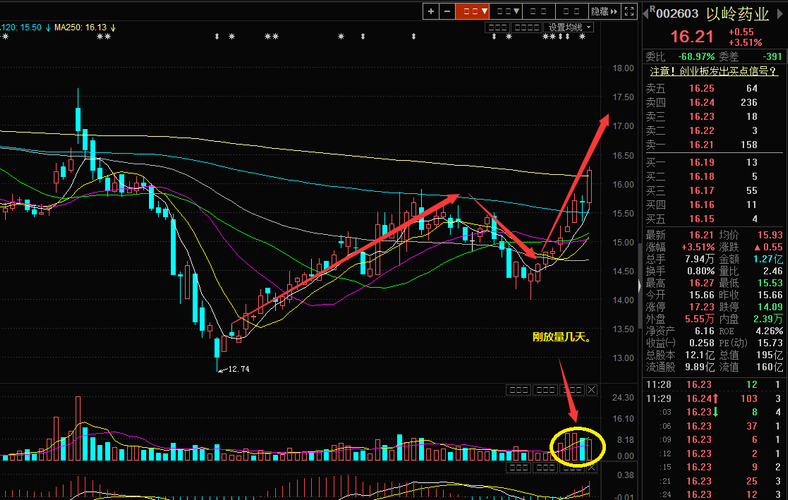This screenshot has height=500, width=788.
Task: Click 外盘 value 5.55万
Action: tap(700, 319)
